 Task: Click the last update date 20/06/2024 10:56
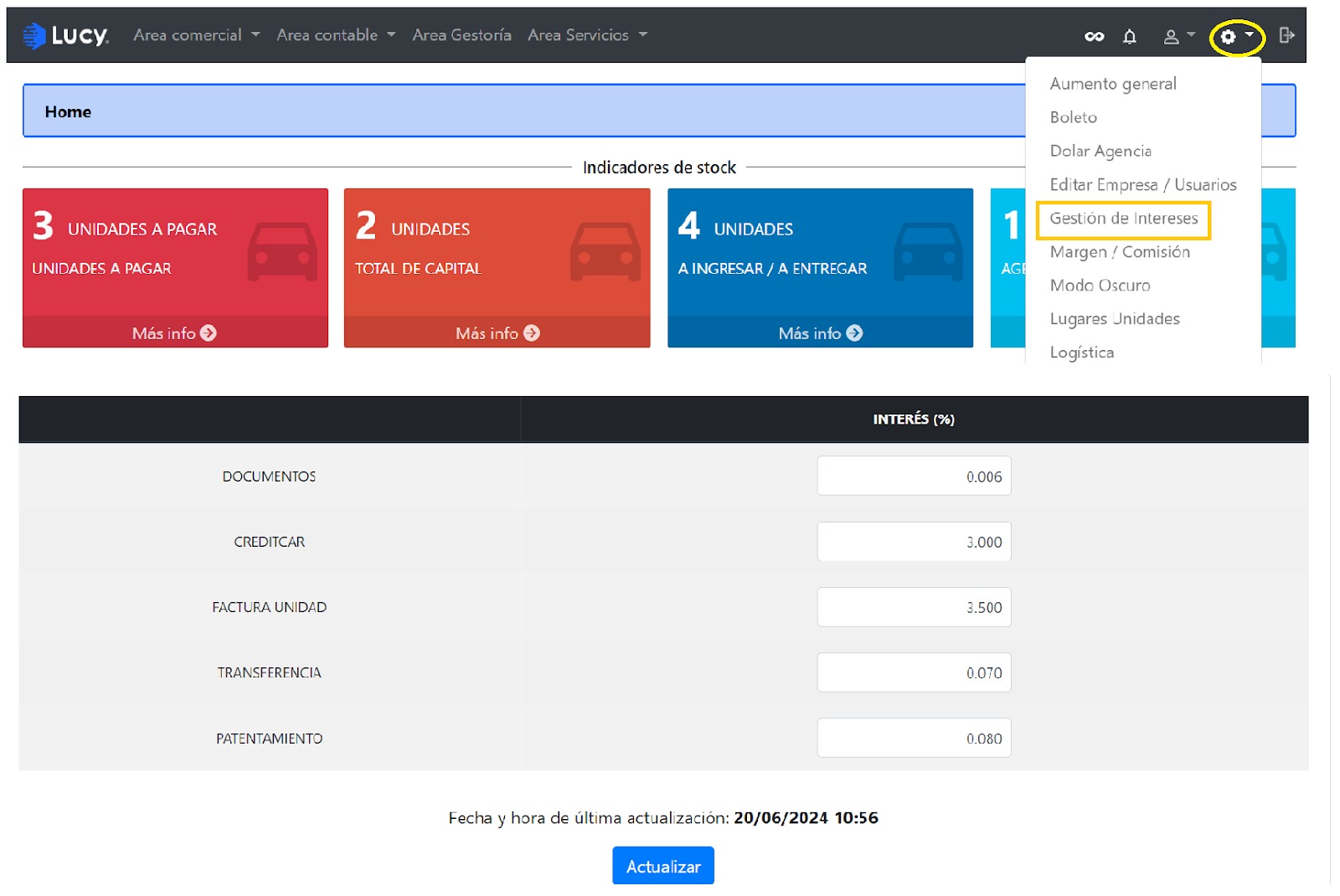point(806,818)
